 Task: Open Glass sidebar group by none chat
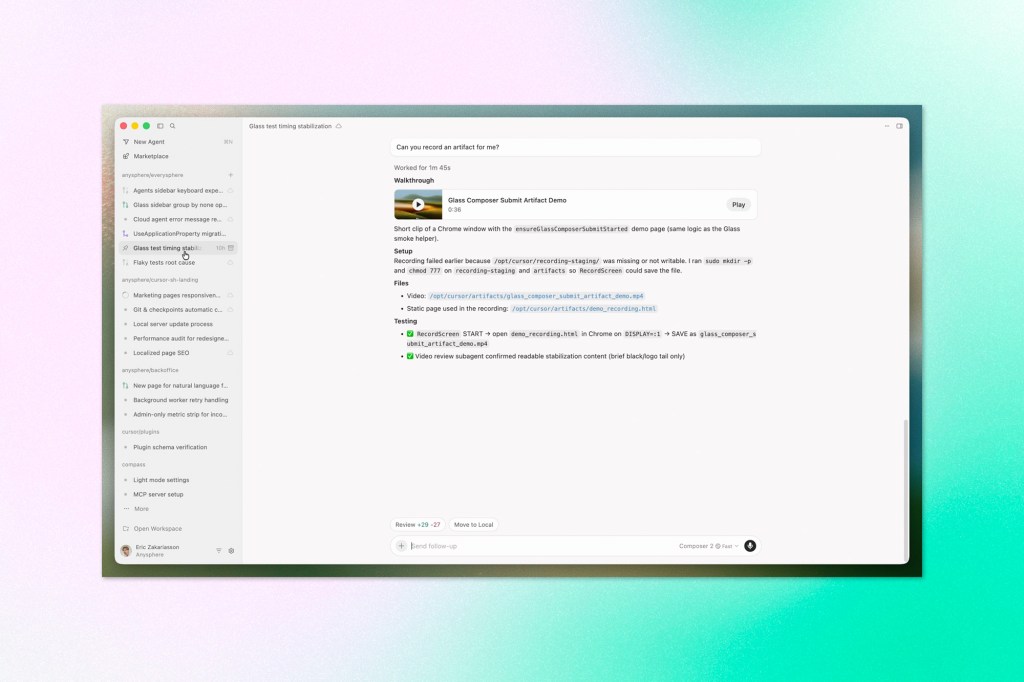[x=180, y=205]
